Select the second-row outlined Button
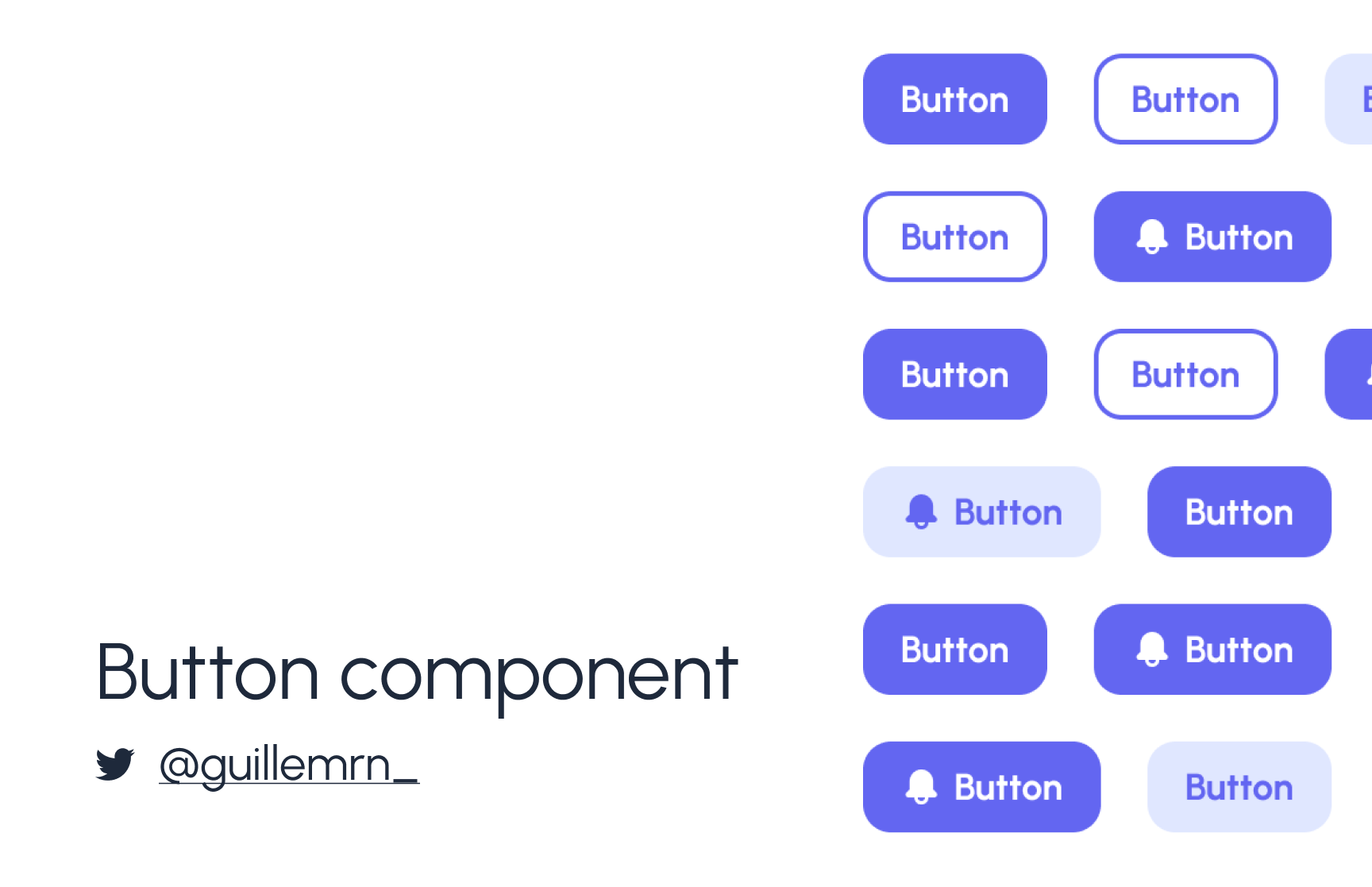The height and width of the screenshot is (887, 1372). 954,237
